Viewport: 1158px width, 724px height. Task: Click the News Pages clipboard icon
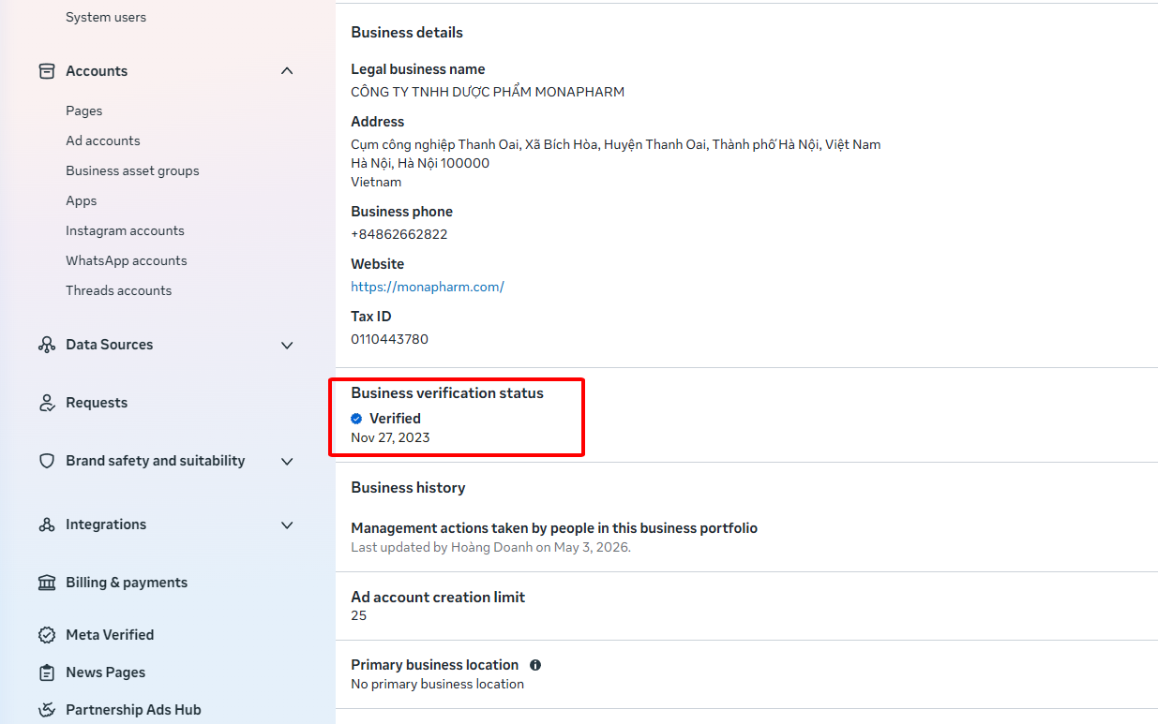click(x=47, y=673)
